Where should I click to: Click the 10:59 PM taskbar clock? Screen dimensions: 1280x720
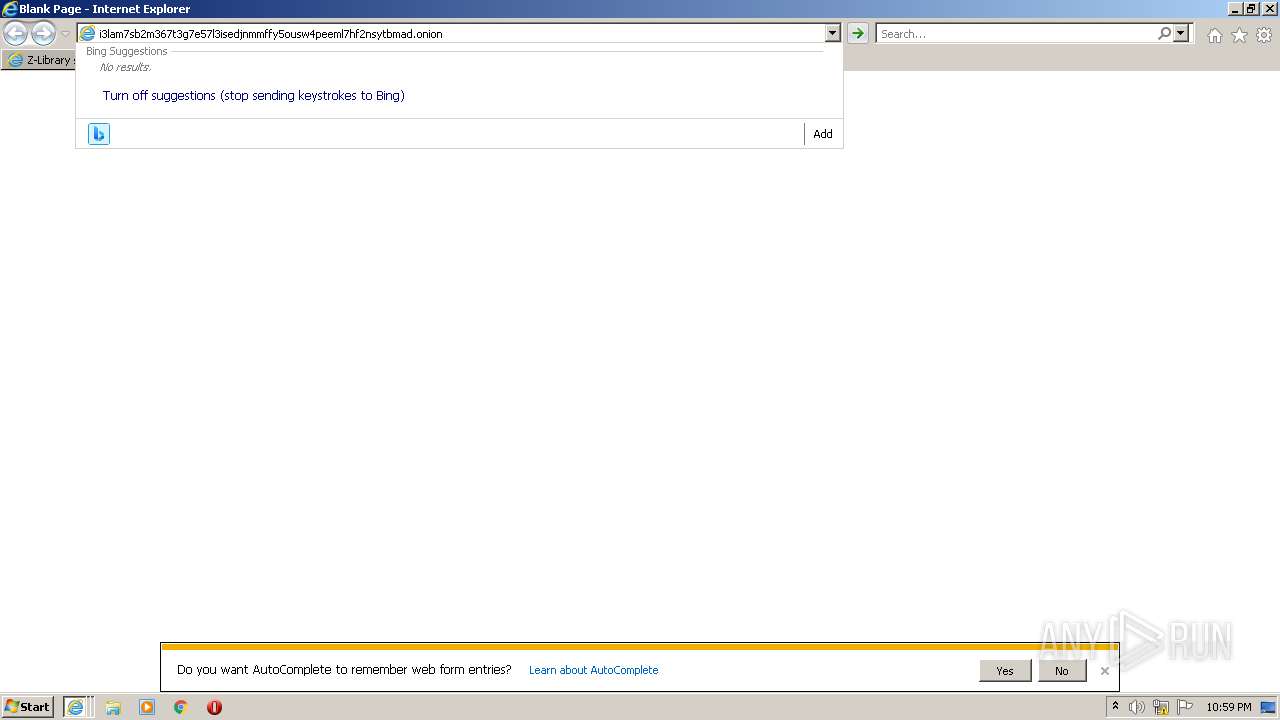1228,707
